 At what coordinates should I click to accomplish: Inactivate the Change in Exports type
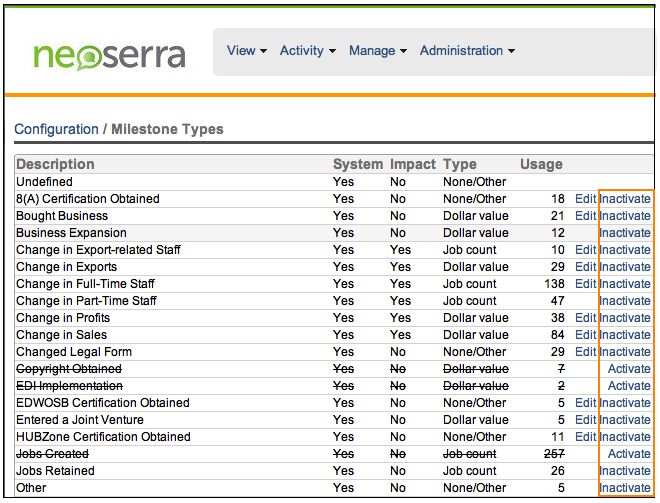(625, 267)
